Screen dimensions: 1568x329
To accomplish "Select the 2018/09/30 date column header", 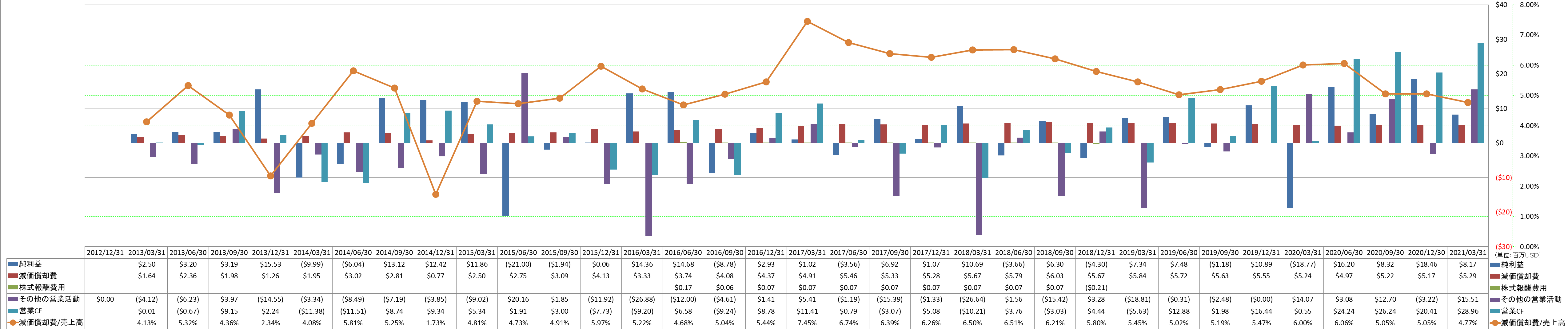I will point(1055,253).
